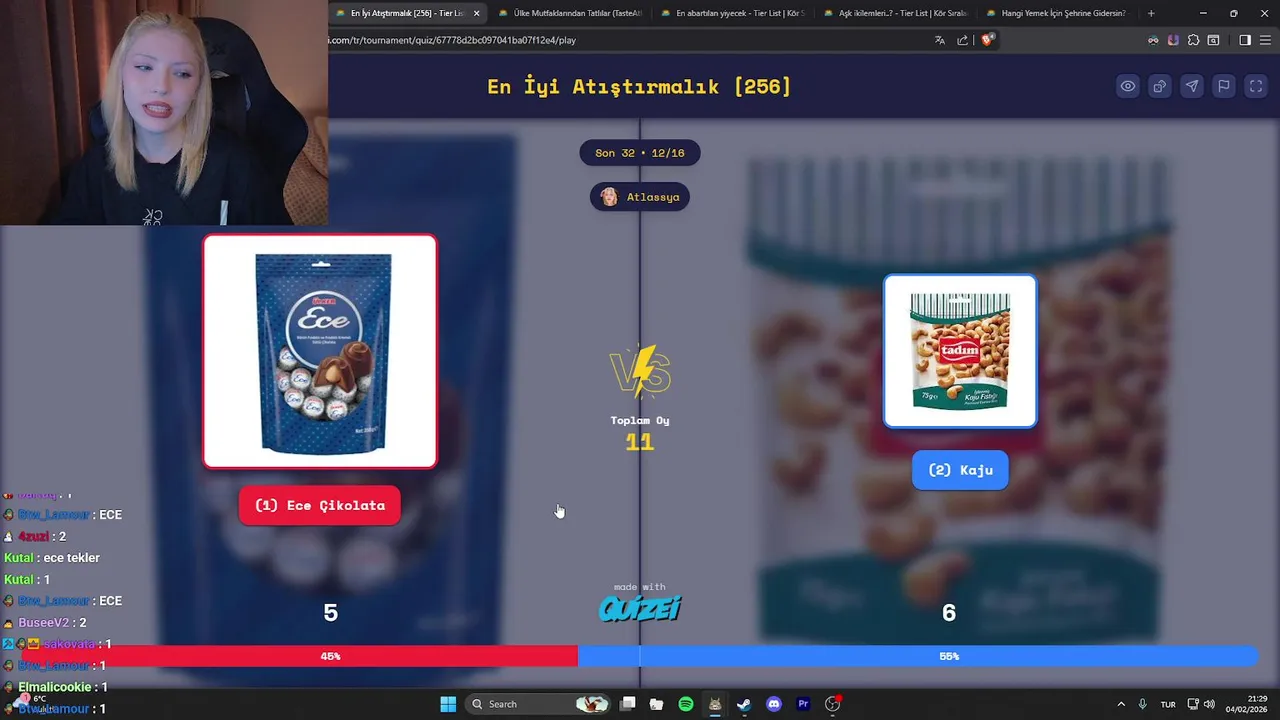
Task: Click the Ece chocolate bag image
Action: click(x=320, y=351)
